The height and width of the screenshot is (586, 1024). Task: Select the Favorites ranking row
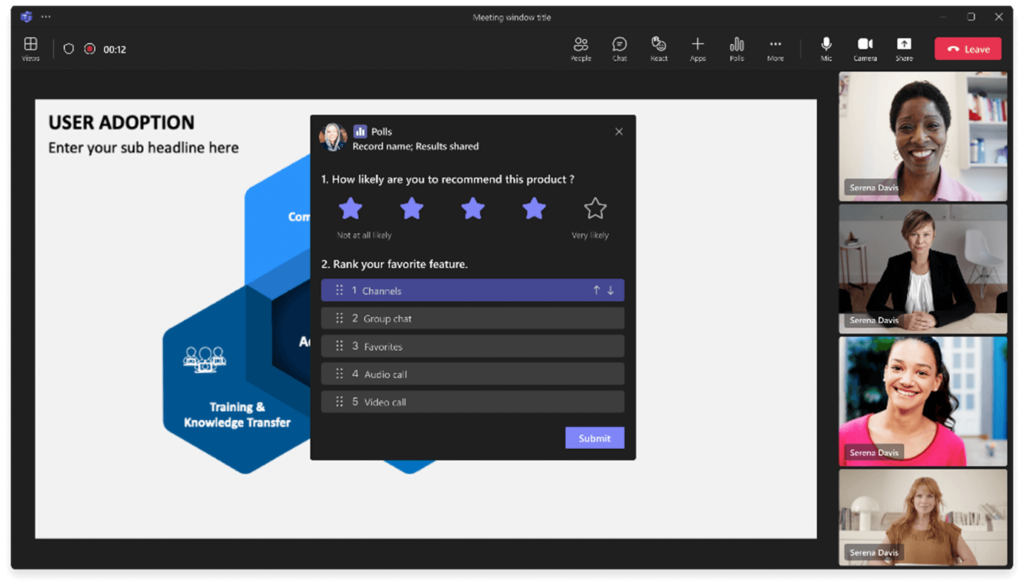473,346
